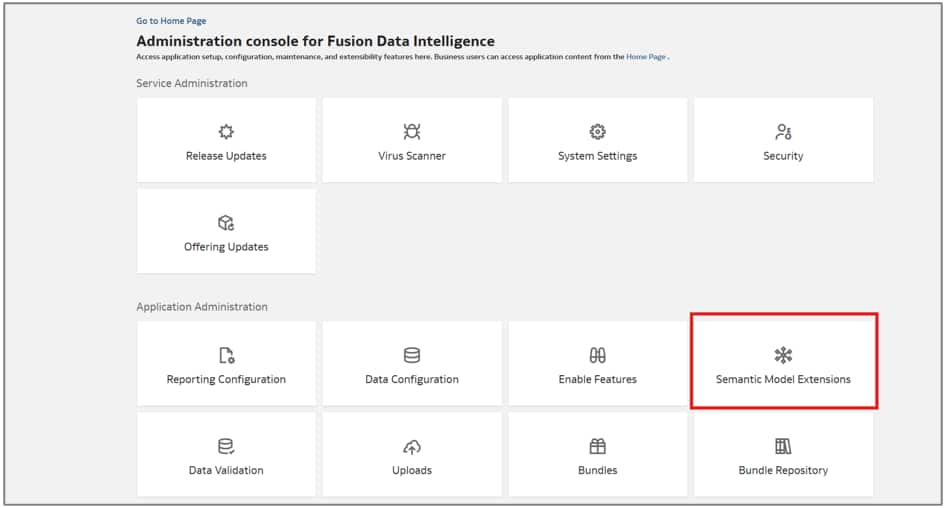
Task: Click the Bundles gift box icon
Action: (598, 446)
